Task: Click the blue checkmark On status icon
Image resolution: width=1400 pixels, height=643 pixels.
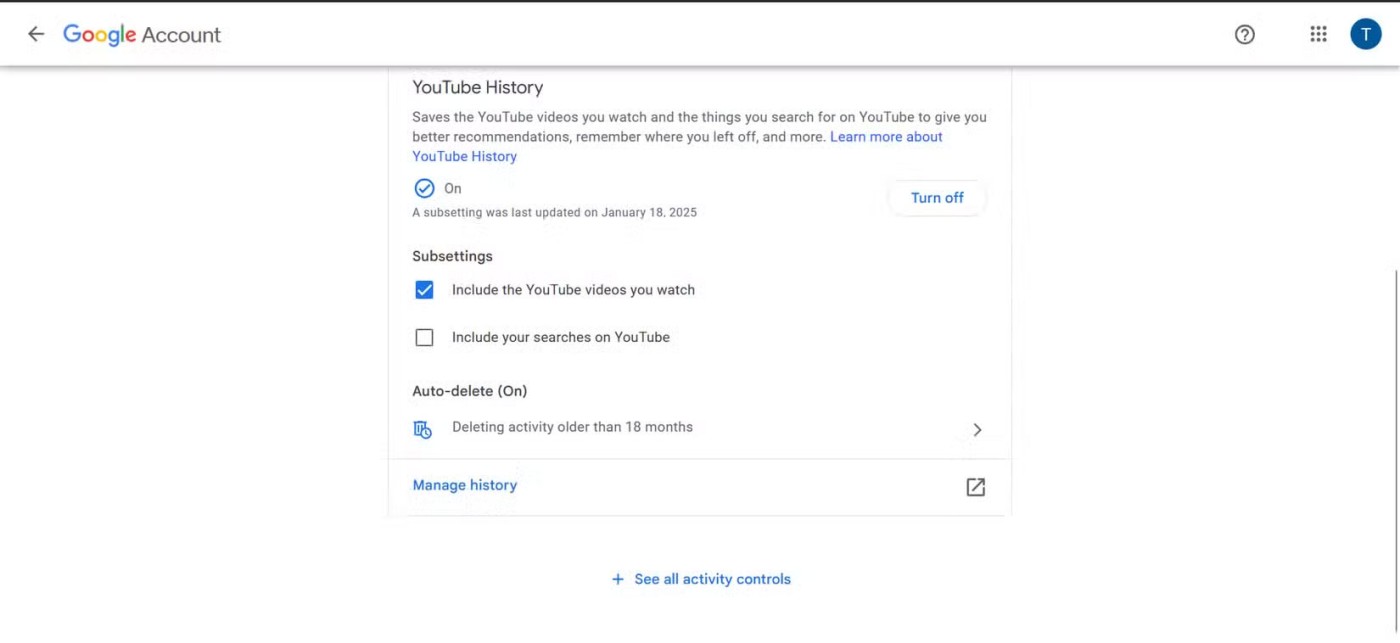Action: pyautogui.click(x=424, y=188)
